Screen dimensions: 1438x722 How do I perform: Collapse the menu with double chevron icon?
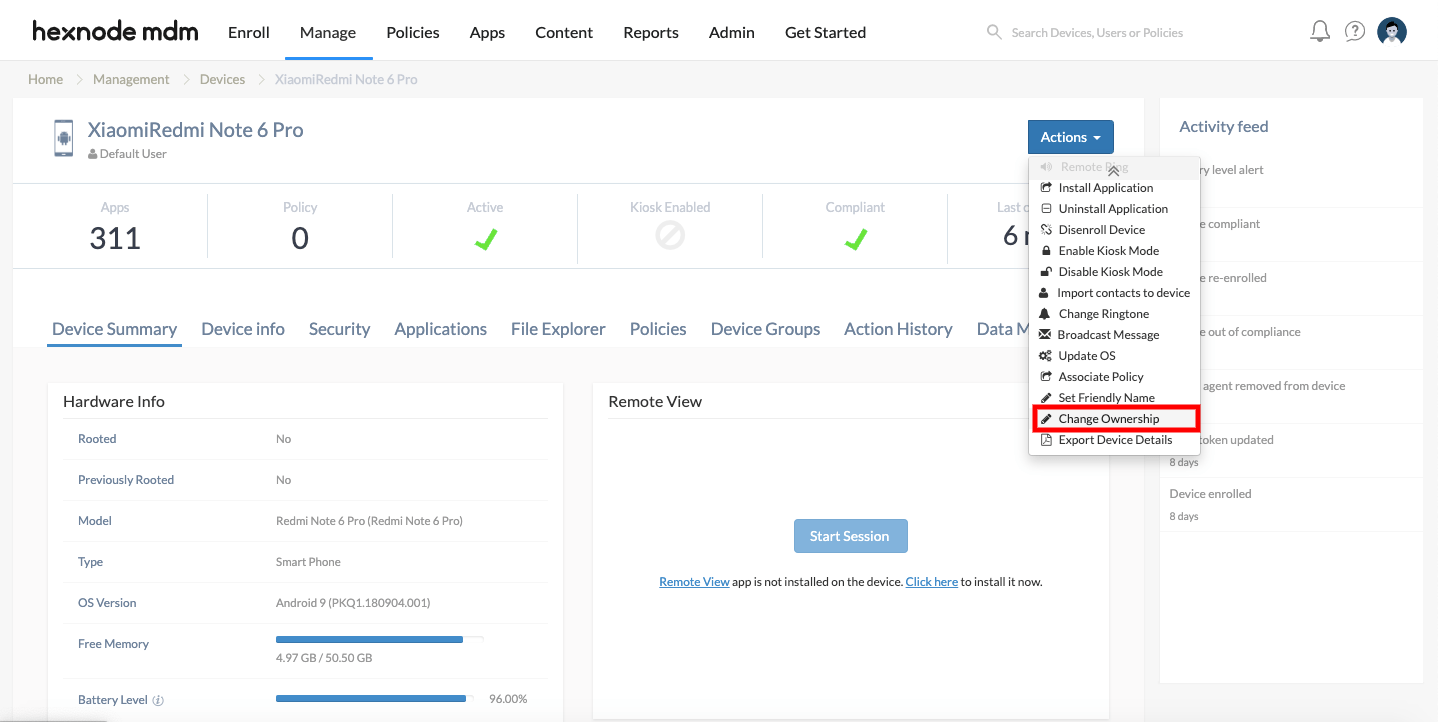click(1113, 171)
